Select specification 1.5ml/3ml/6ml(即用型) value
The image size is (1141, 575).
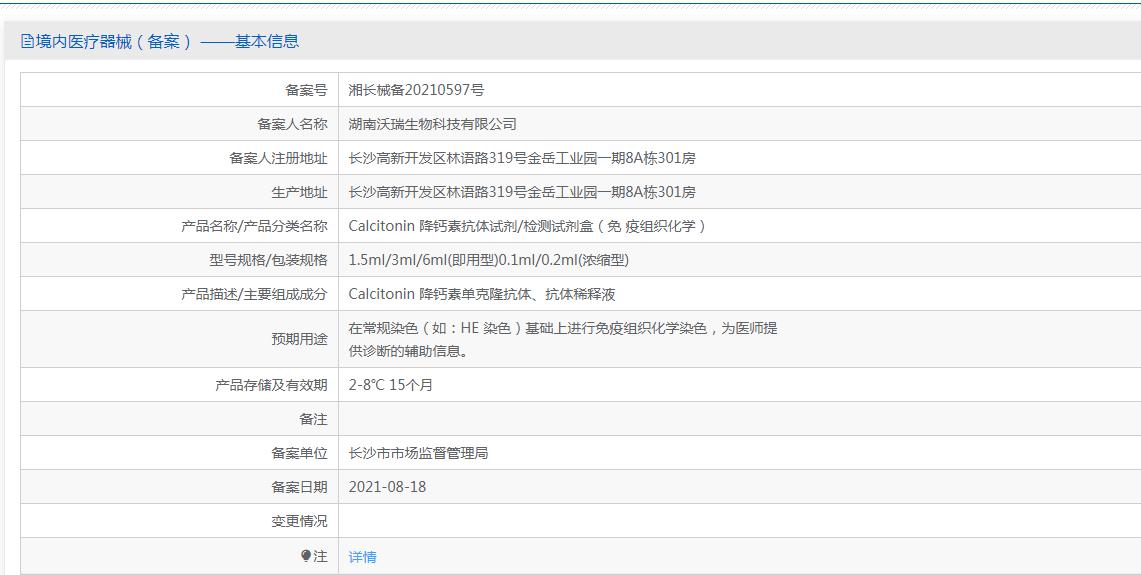point(488,260)
